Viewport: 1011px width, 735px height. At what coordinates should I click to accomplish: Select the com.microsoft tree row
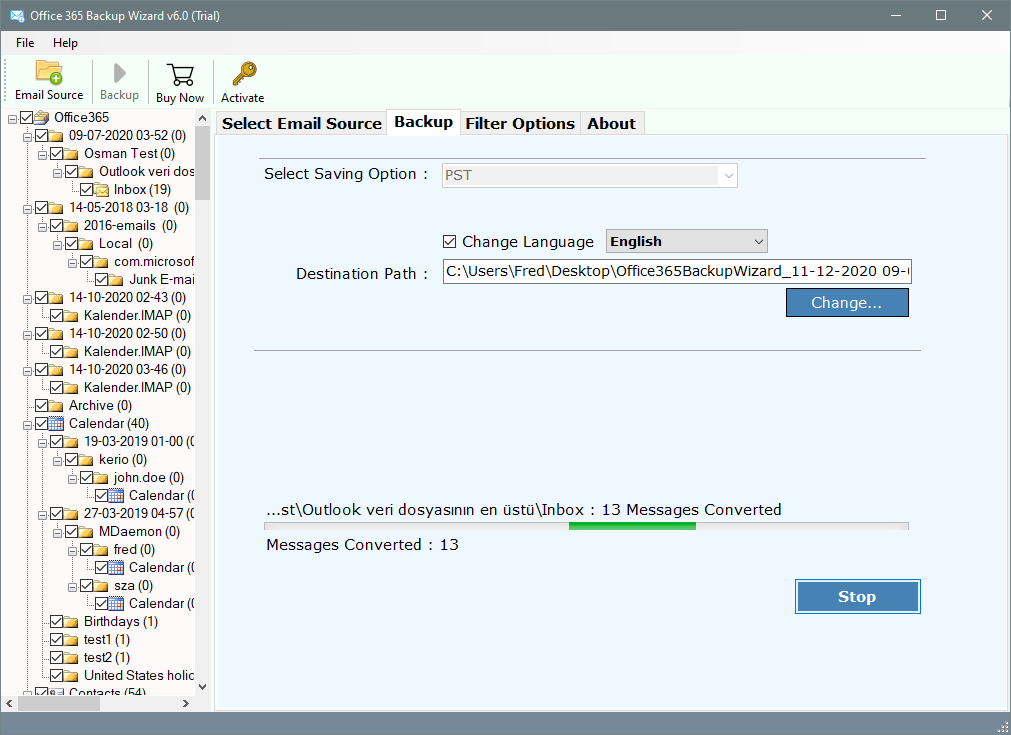coord(154,261)
